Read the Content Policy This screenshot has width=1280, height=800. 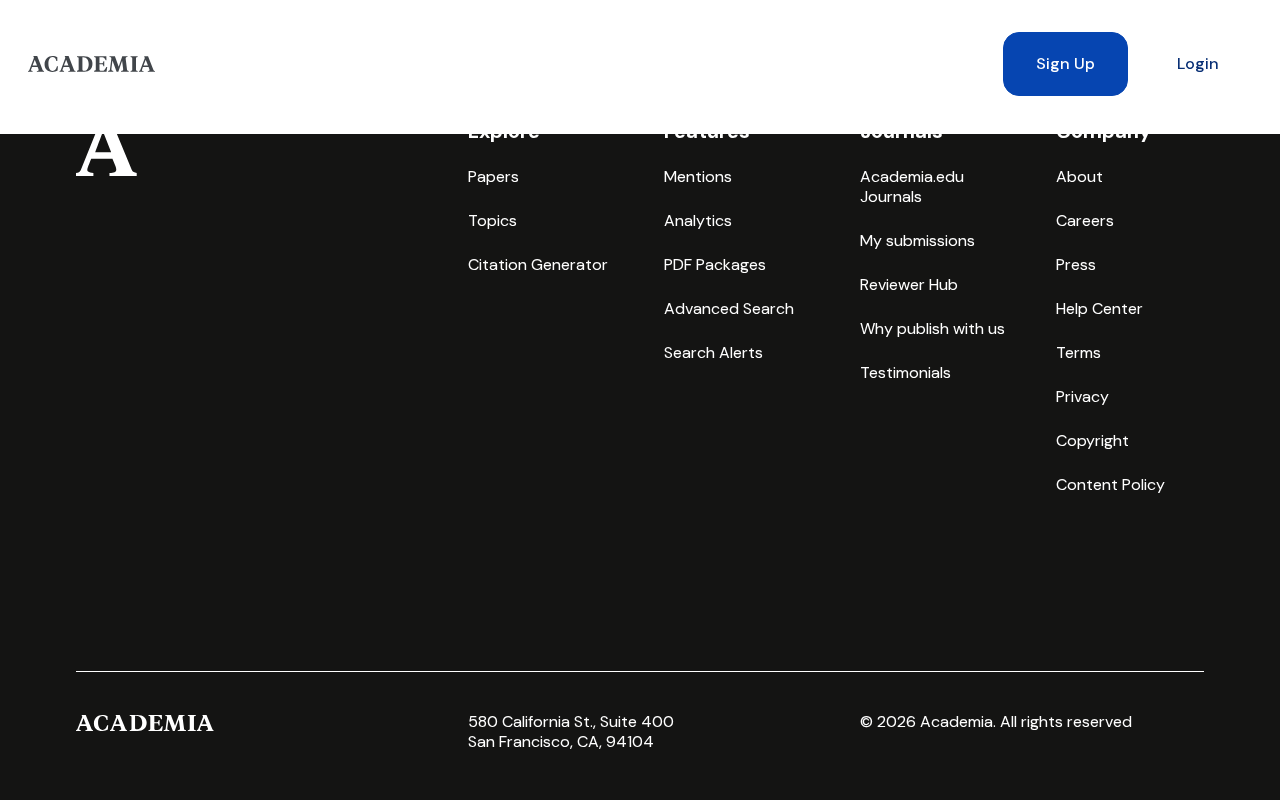coord(1110,485)
